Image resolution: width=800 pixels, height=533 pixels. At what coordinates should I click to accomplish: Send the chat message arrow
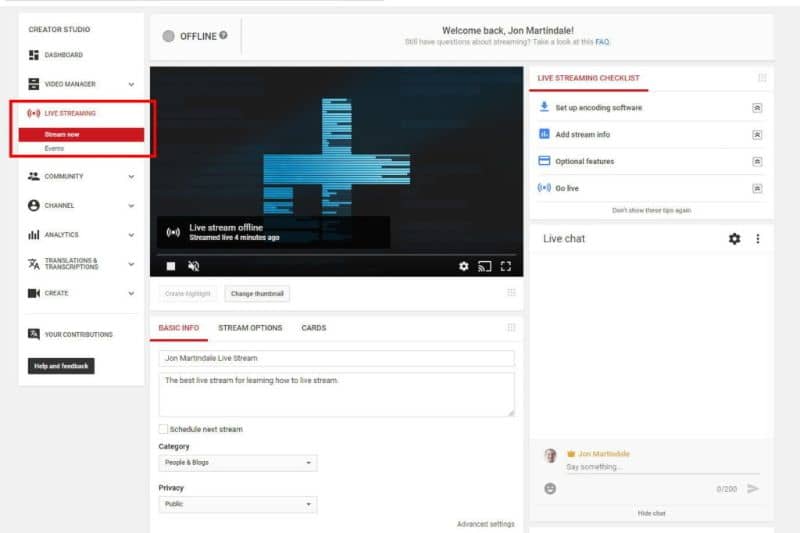[753, 489]
